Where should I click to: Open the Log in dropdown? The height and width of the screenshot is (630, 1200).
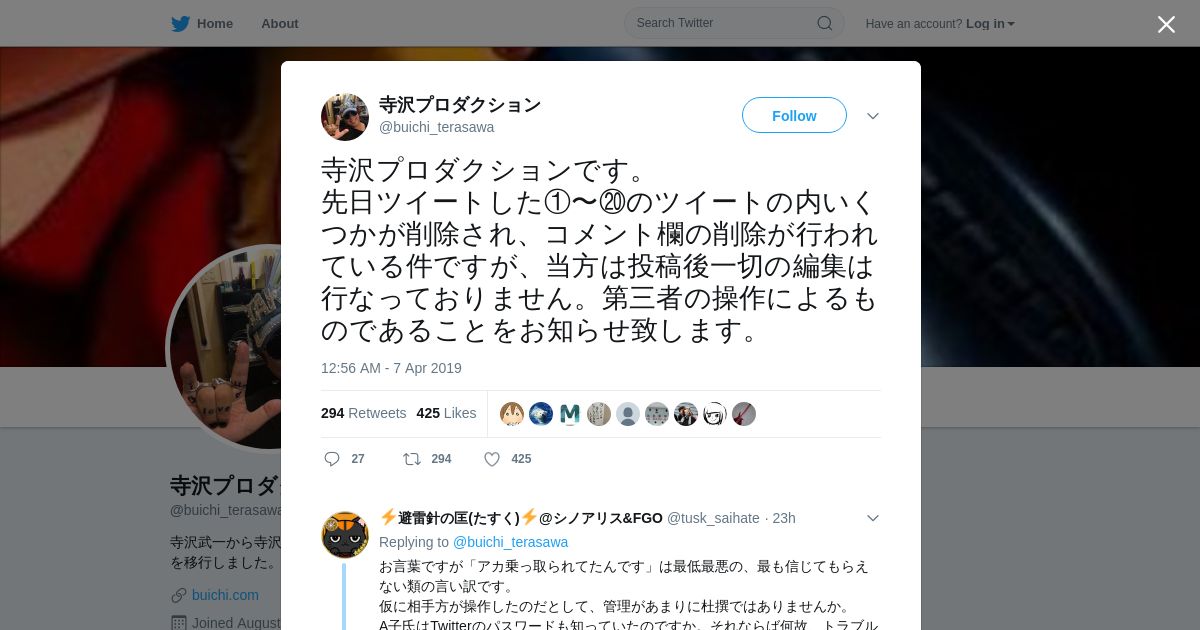coord(990,24)
